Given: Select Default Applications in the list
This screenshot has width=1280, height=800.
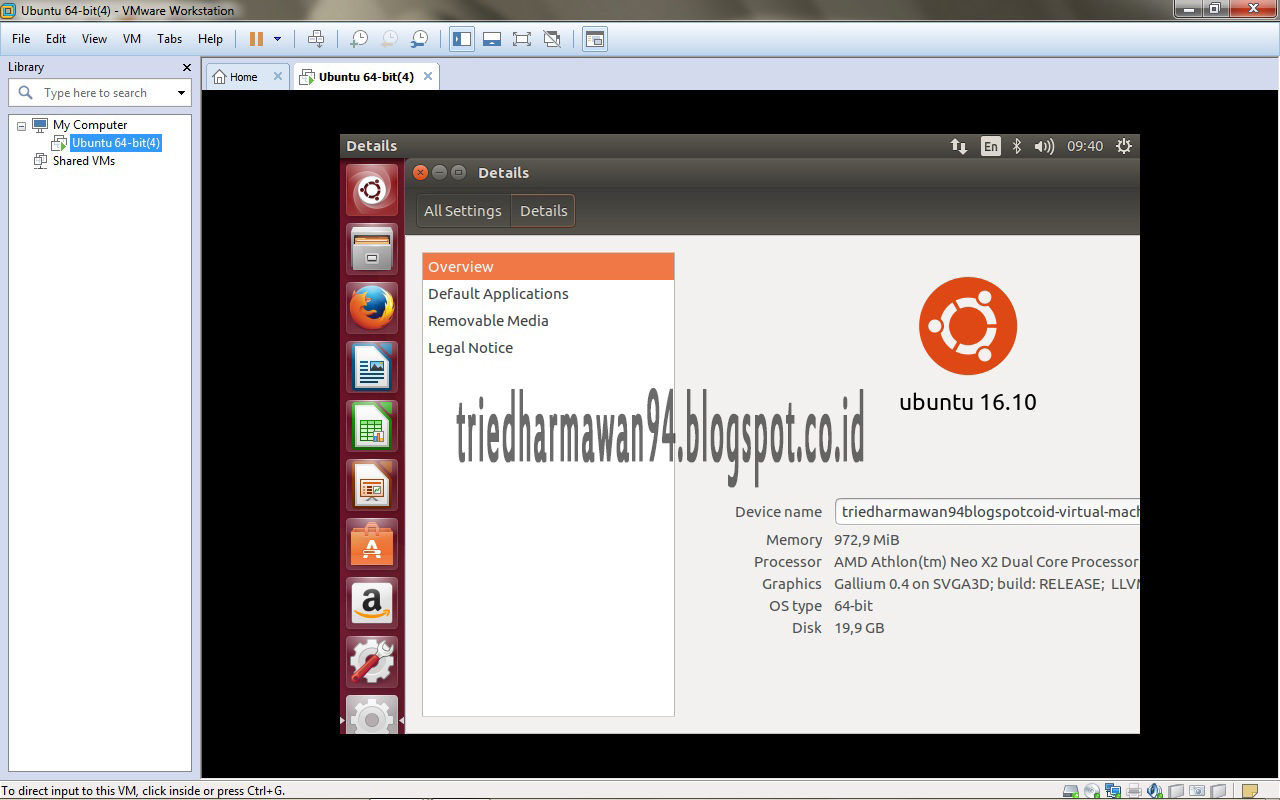Looking at the screenshot, I should [x=548, y=294].
